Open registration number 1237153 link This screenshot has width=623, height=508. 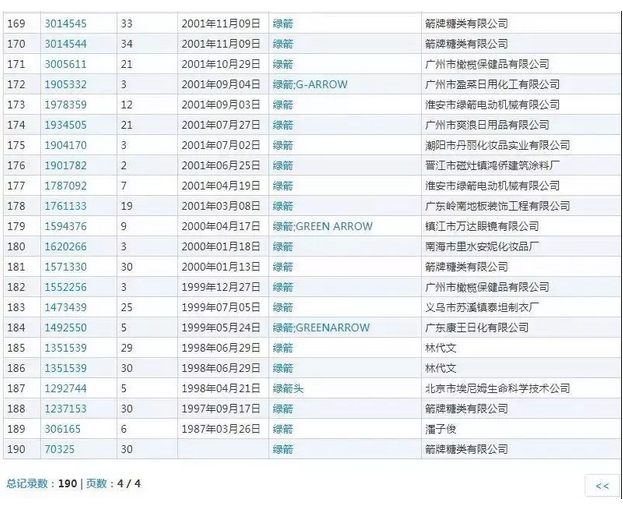(66, 408)
